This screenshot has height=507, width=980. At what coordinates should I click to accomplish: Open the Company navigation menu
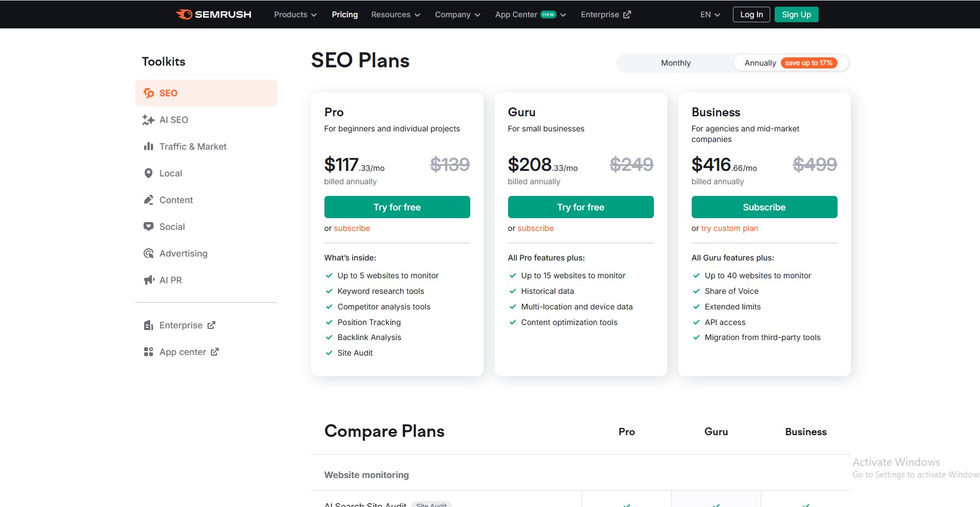(x=457, y=15)
